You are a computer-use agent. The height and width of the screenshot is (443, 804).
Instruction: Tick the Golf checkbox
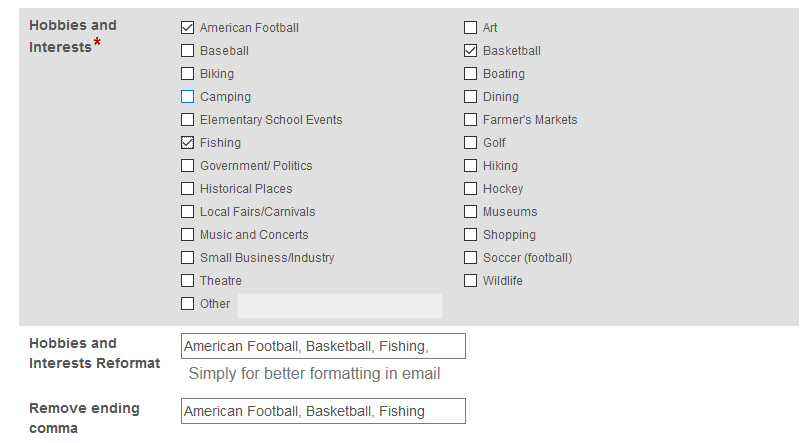470,143
